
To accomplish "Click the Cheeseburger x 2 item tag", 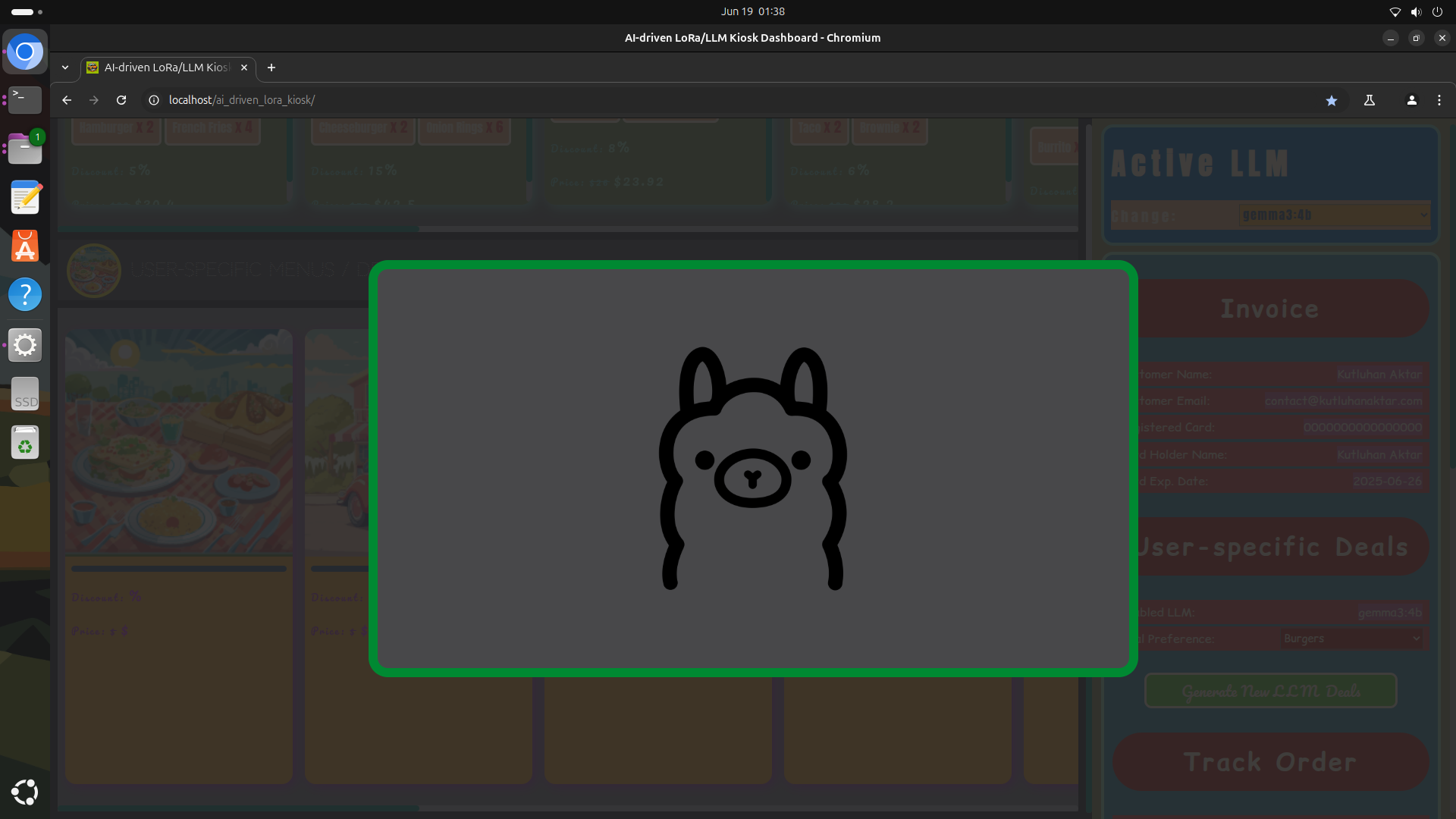I will point(363,128).
